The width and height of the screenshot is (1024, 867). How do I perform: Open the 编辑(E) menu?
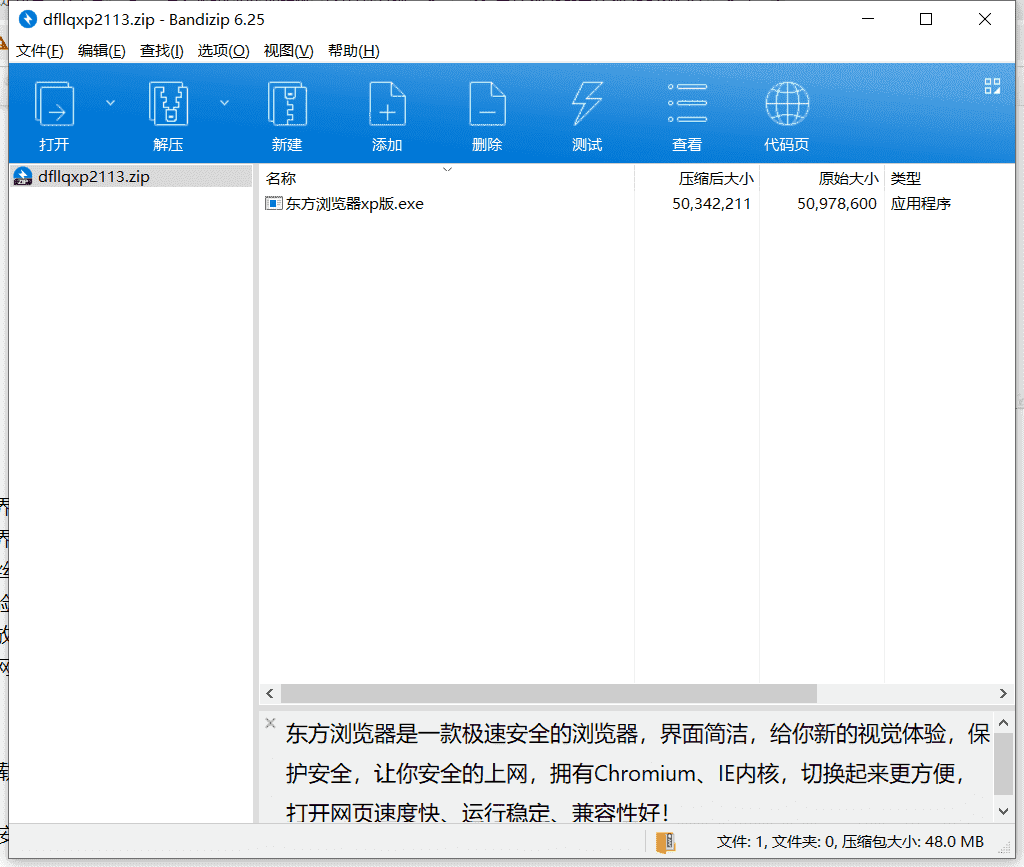pyautogui.click(x=101, y=51)
